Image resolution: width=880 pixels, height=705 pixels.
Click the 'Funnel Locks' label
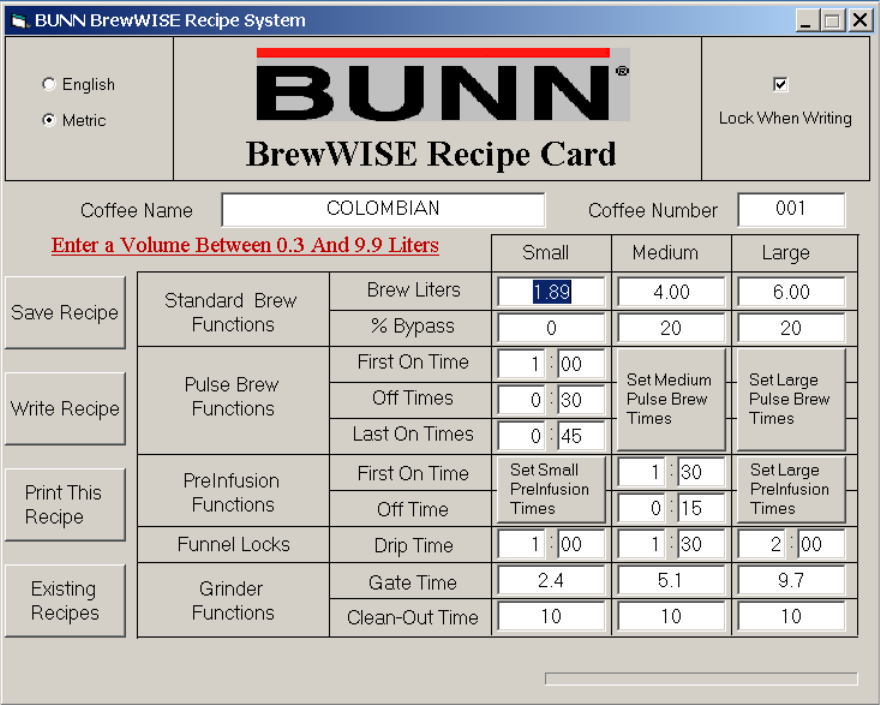coord(233,544)
